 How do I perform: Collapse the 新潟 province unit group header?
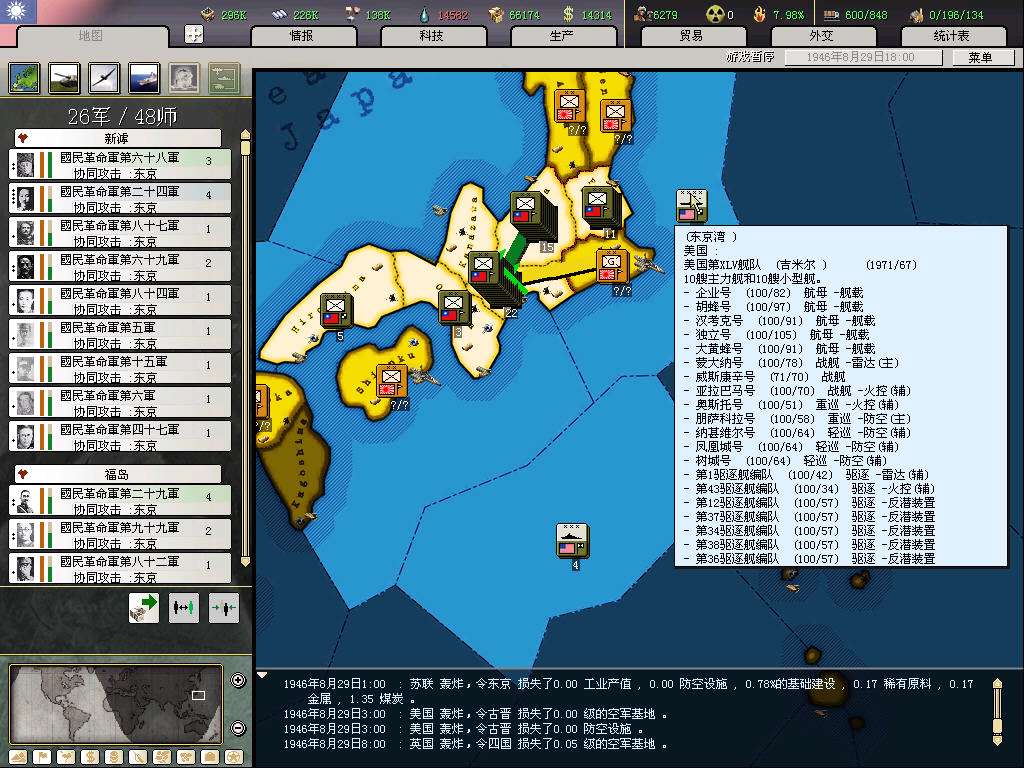click(118, 138)
